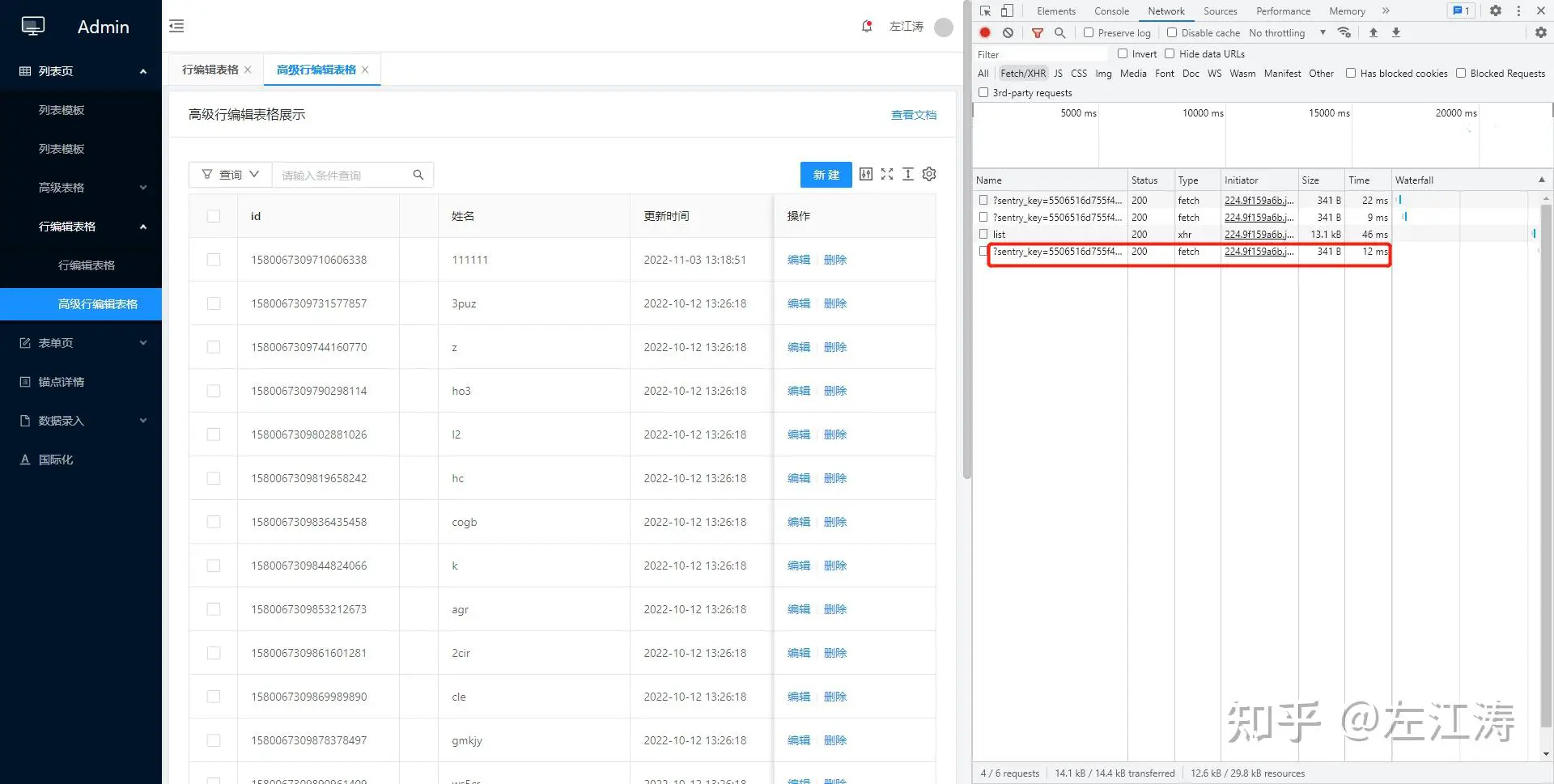The image size is (1554, 784).
Task: Click the table density icon
Action: pos(908,174)
